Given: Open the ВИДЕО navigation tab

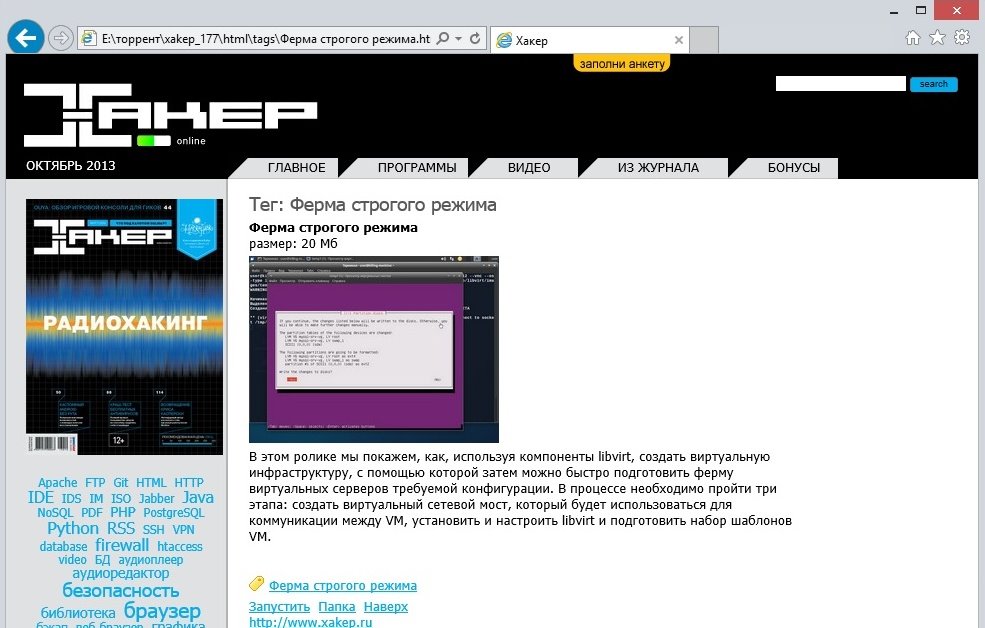Looking at the screenshot, I should pyautogui.click(x=529, y=168).
